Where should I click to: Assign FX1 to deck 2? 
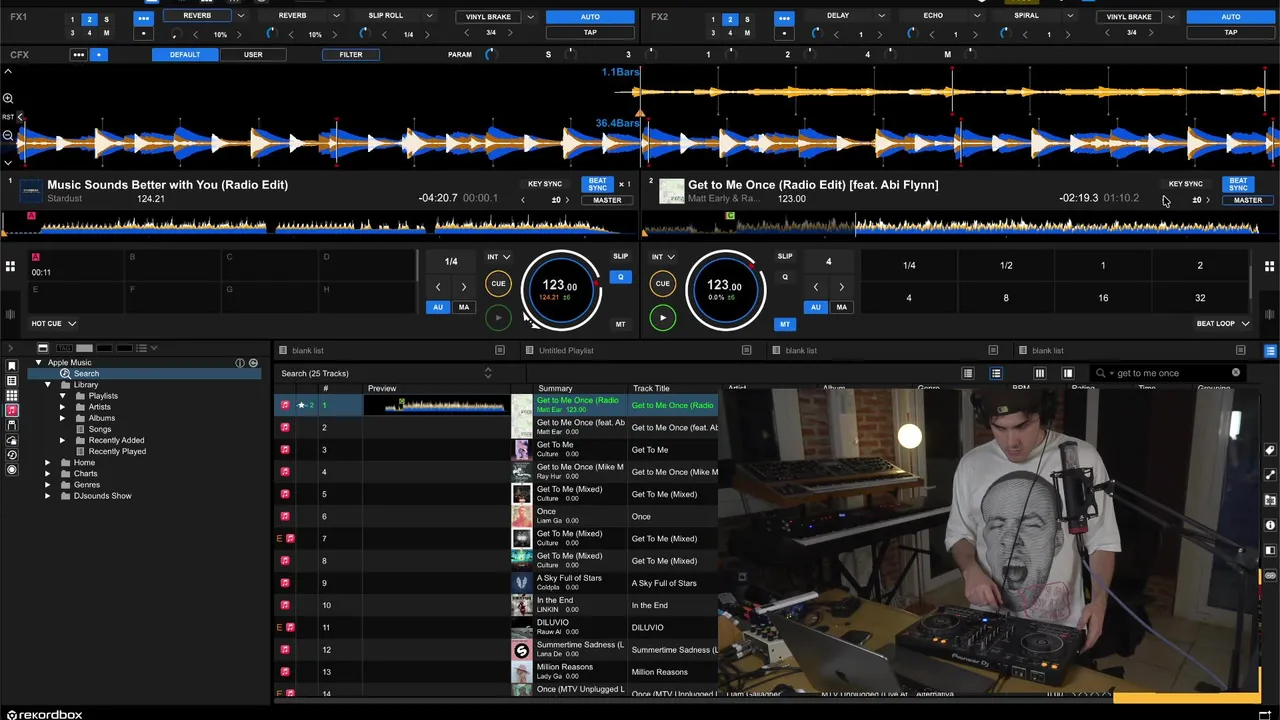point(89,20)
